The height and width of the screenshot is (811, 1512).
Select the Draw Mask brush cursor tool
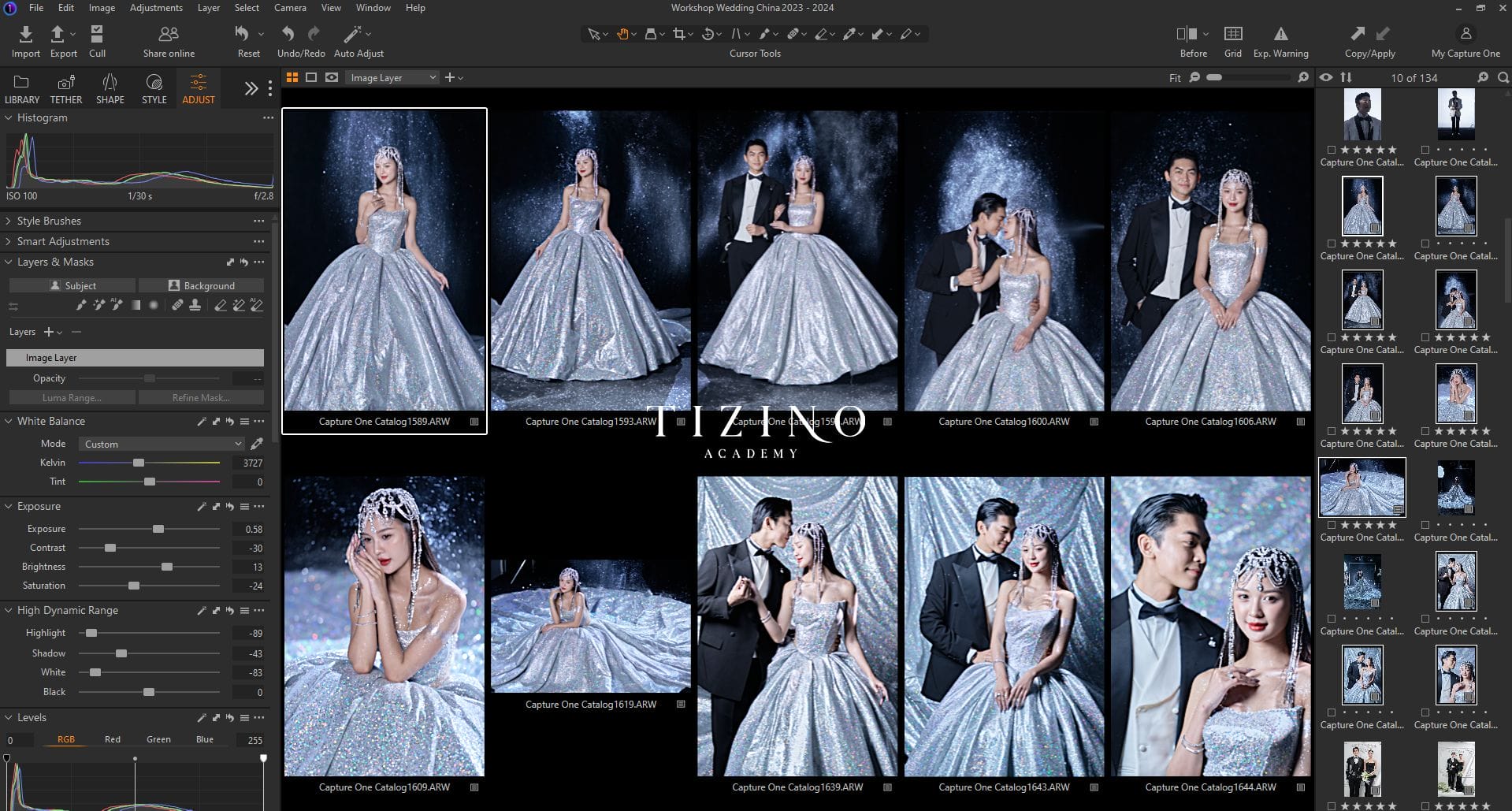click(764, 34)
